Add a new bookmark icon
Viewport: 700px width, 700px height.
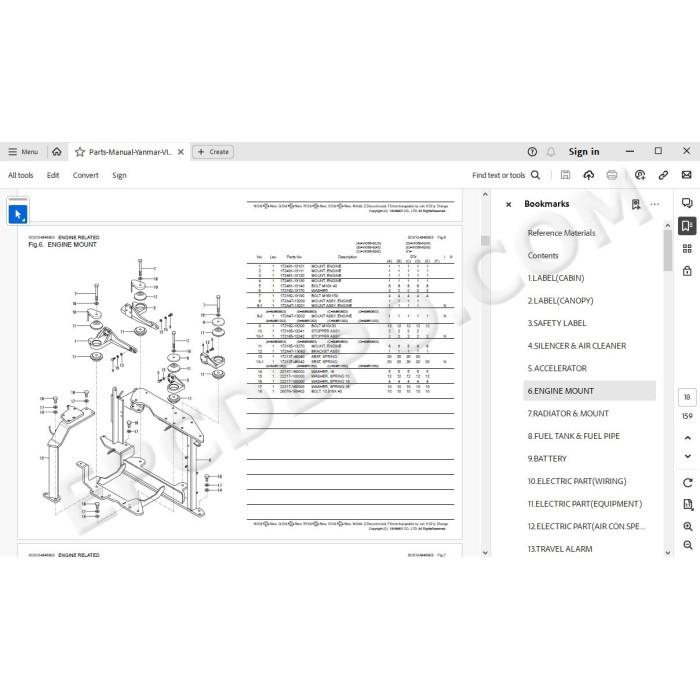pos(636,204)
